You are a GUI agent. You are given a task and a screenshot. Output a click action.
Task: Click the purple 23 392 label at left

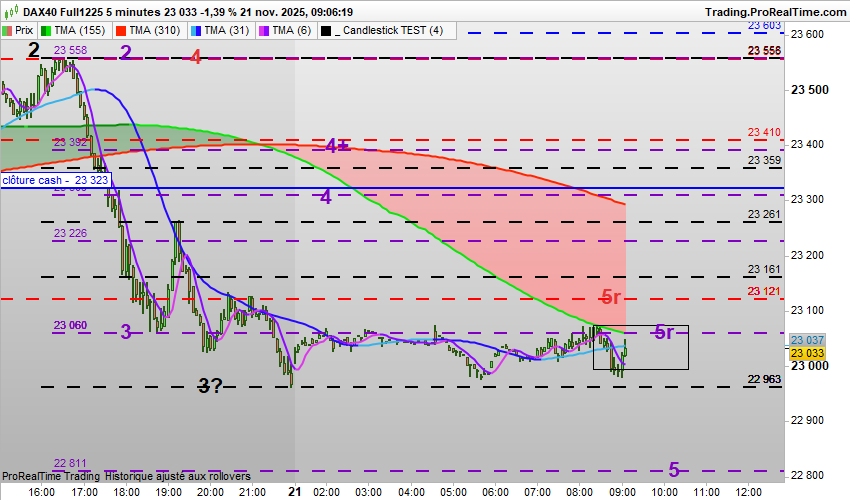coord(70,142)
